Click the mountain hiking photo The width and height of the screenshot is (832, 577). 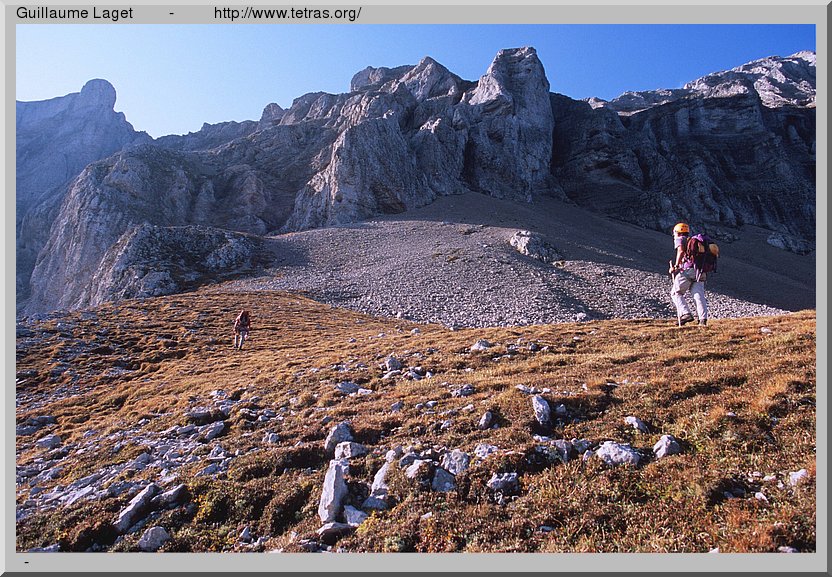coord(415,288)
